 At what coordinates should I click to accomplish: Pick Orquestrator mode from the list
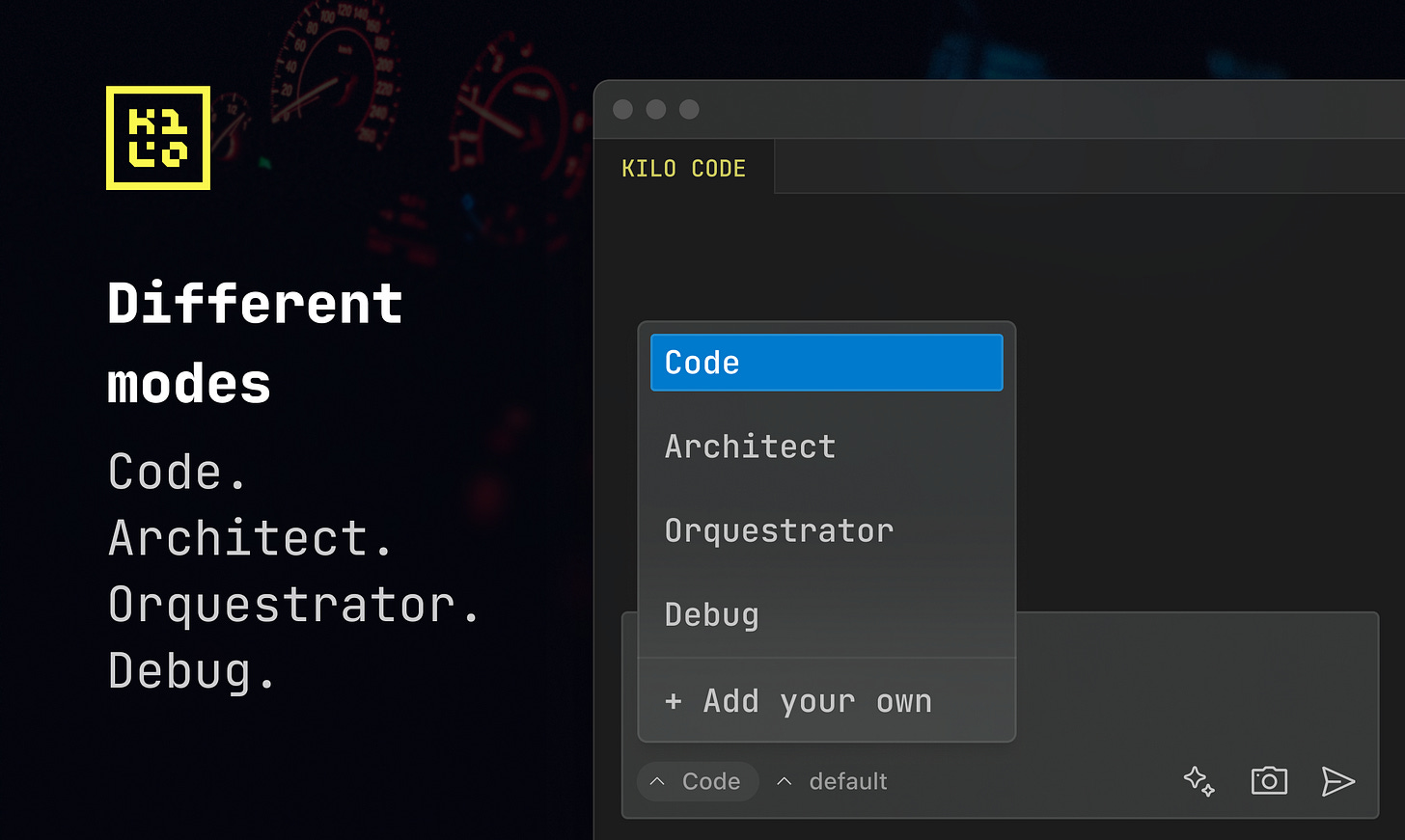tap(827, 530)
